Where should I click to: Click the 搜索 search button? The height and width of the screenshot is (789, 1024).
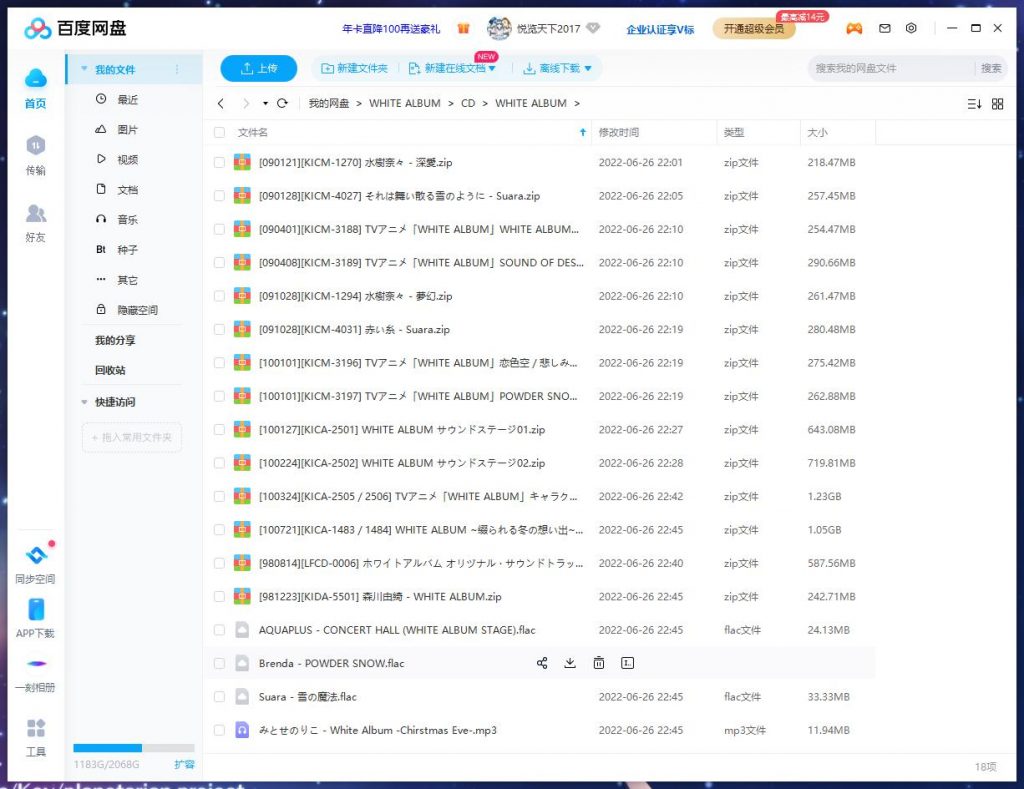(991, 68)
